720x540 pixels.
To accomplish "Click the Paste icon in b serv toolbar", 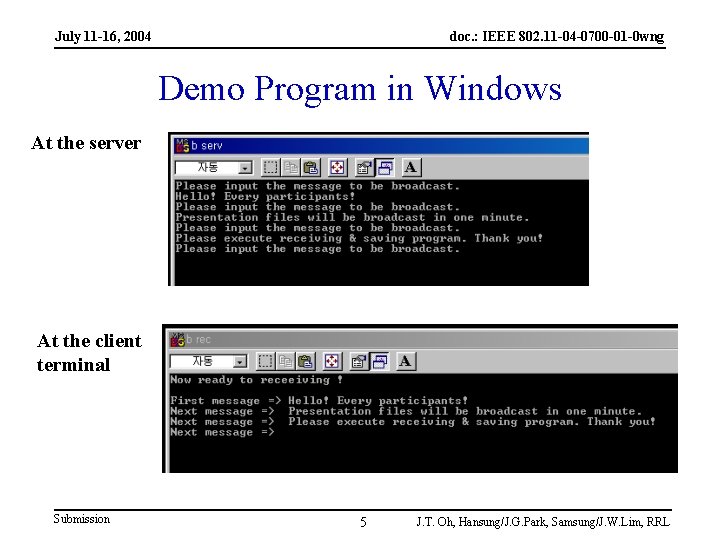I will [x=311, y=168].
